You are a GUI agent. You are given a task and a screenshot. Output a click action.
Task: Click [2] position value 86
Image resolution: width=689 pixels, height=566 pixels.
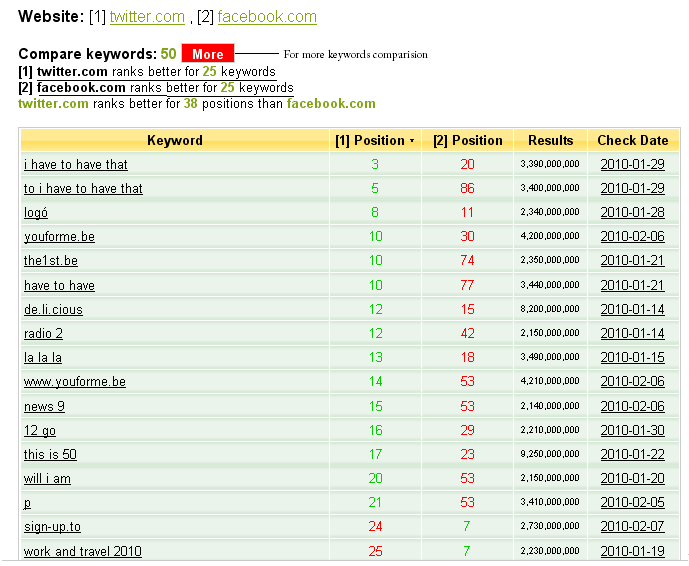coord(468,189)
